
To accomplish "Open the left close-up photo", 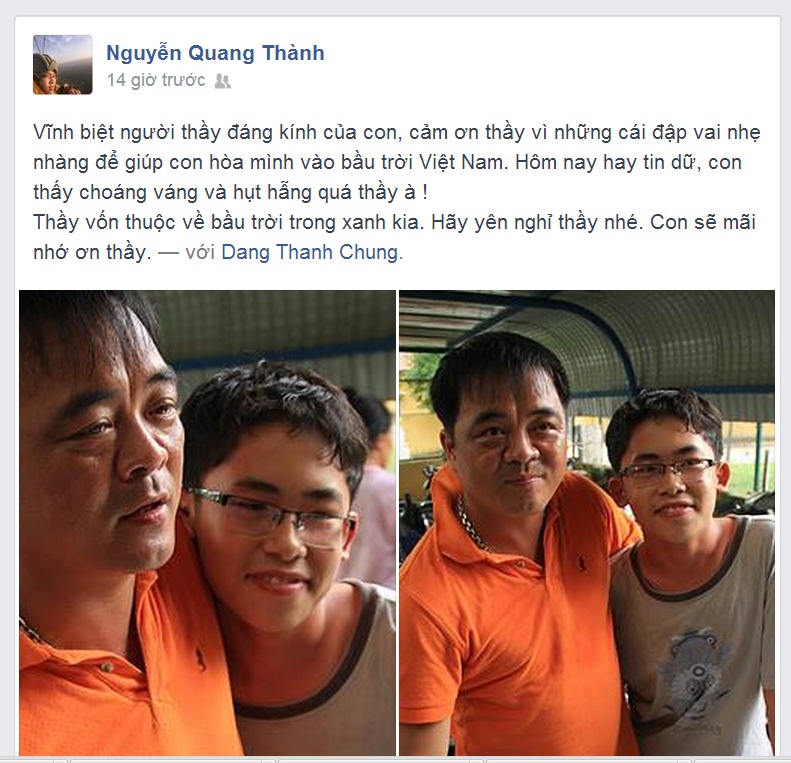I will click(207, 522).
